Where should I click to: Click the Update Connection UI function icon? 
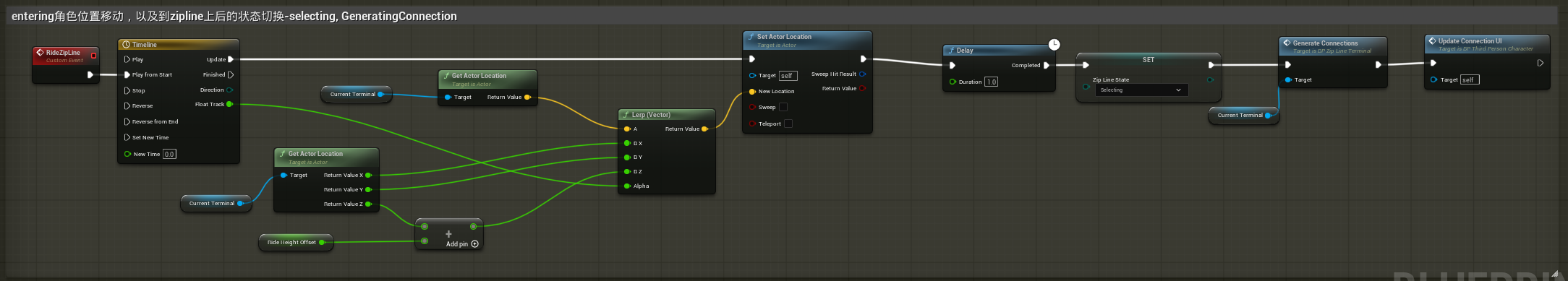point(1432,41)
